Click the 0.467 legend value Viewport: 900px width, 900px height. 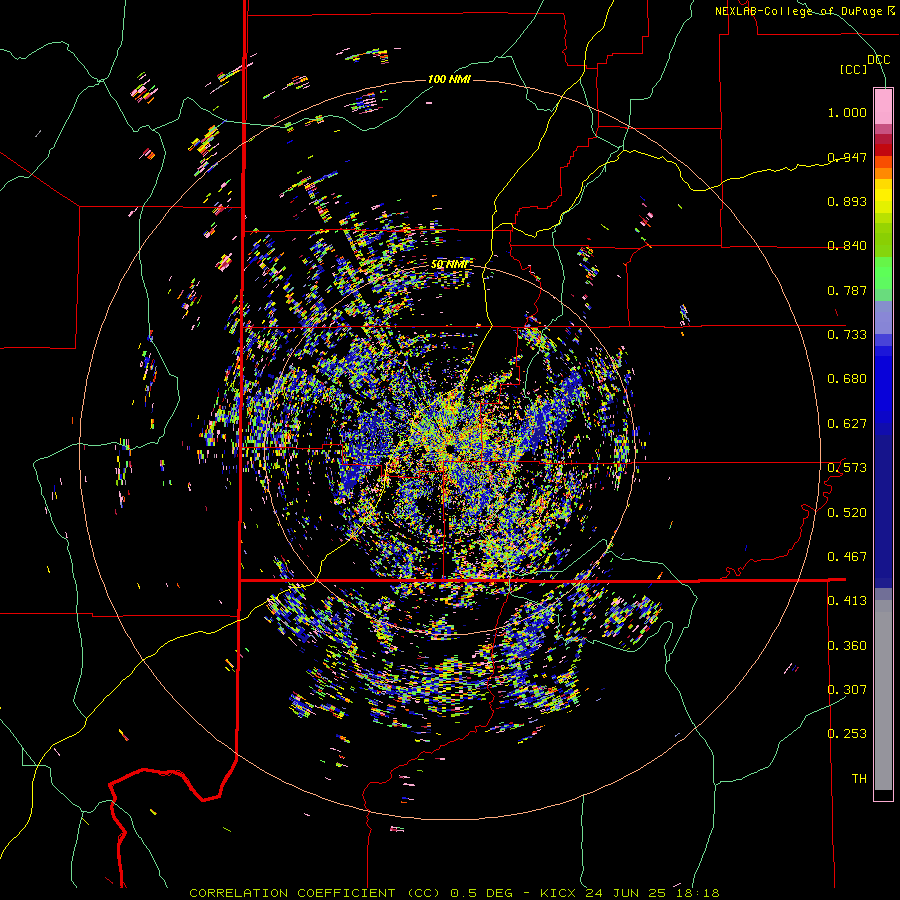tap(847, 557)
